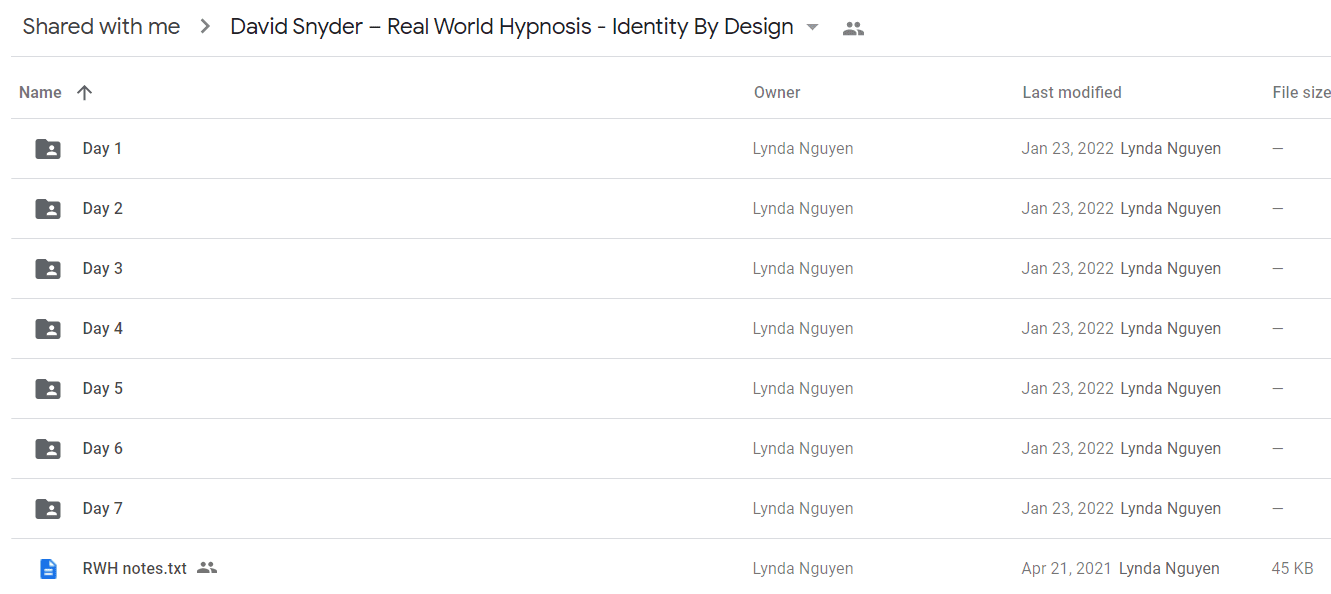
Task: Select the Day 7 folder icon
Action: tap(48, 509)
